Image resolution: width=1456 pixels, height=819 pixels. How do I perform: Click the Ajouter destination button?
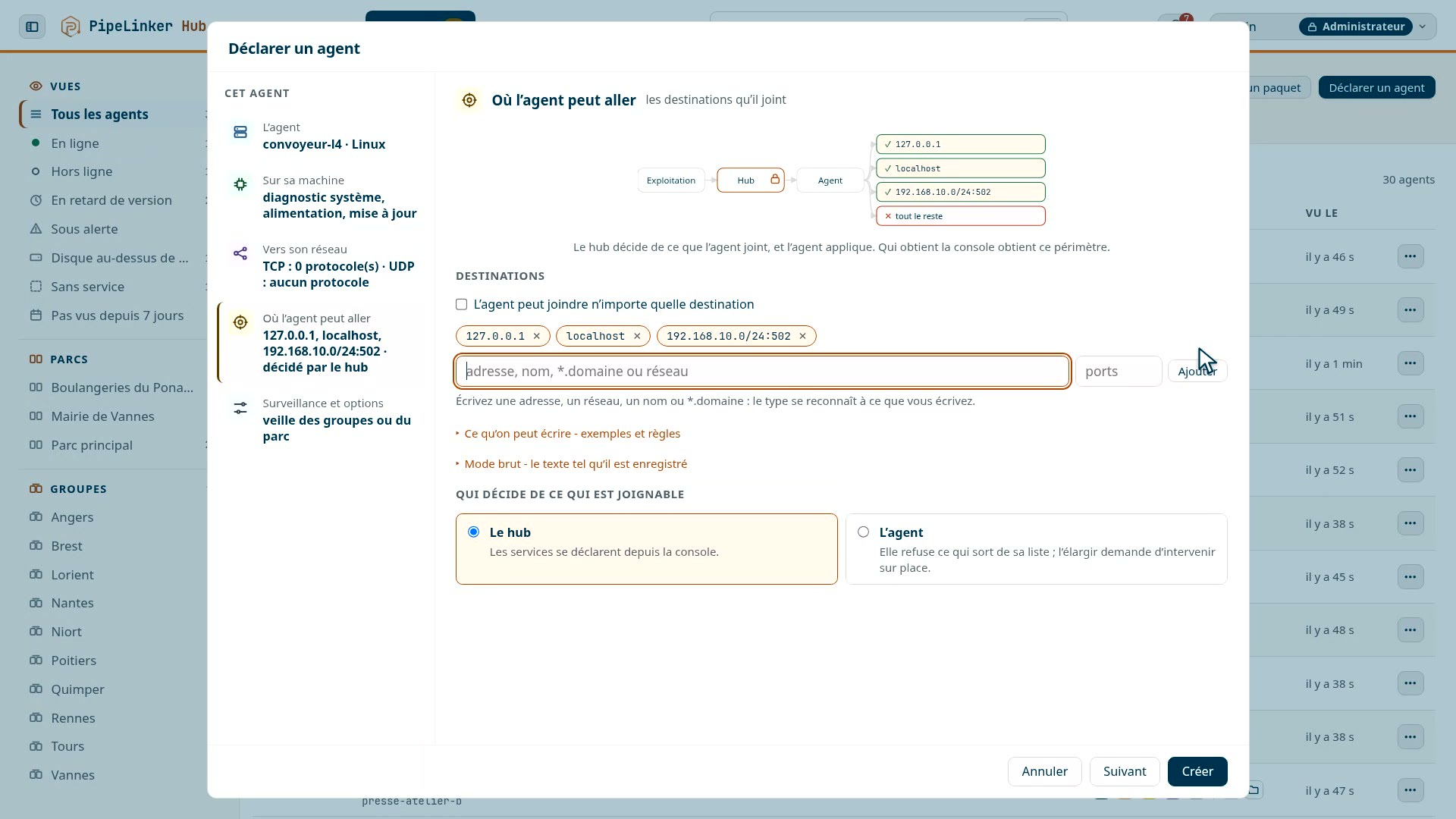[1197, 371]
